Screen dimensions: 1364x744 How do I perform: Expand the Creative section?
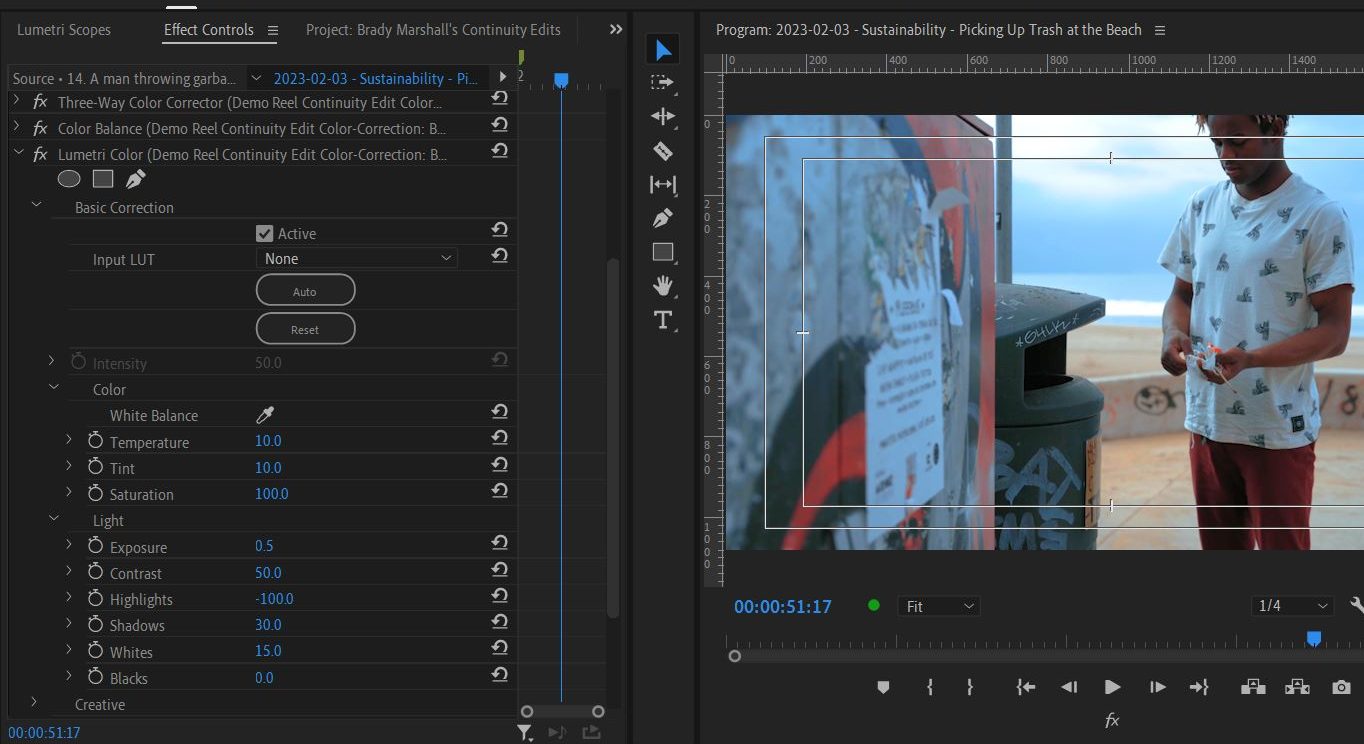(x=34, y=703)
